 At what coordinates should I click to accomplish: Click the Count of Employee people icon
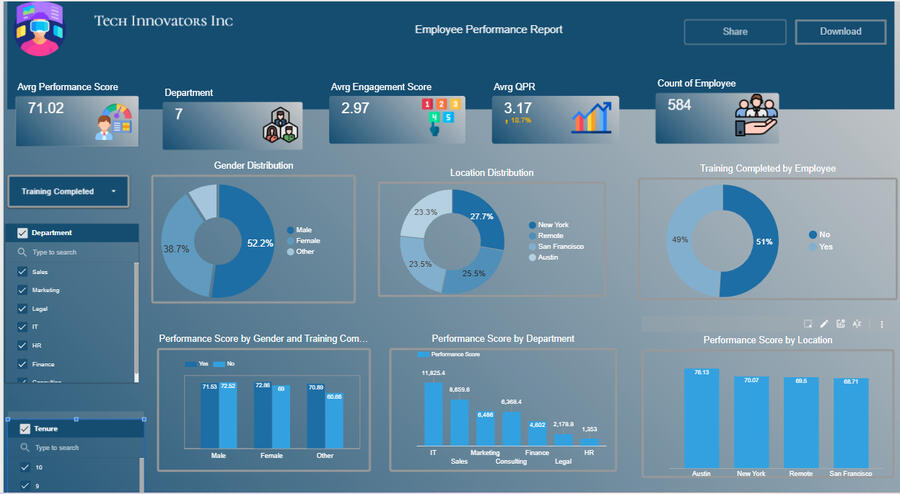756,116
